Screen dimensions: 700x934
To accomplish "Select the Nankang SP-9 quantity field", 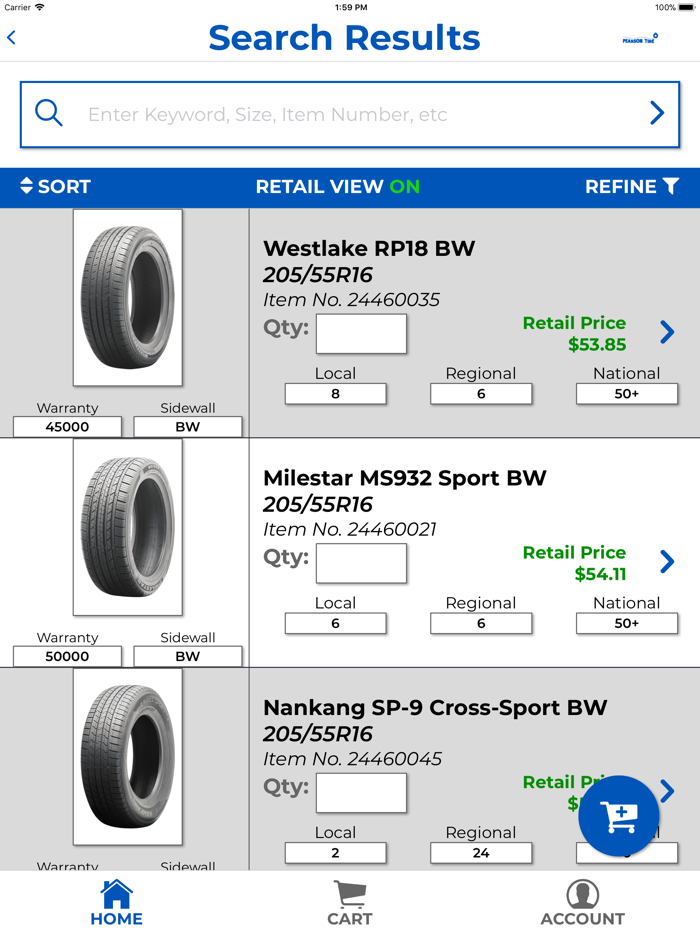I will 361,793.
